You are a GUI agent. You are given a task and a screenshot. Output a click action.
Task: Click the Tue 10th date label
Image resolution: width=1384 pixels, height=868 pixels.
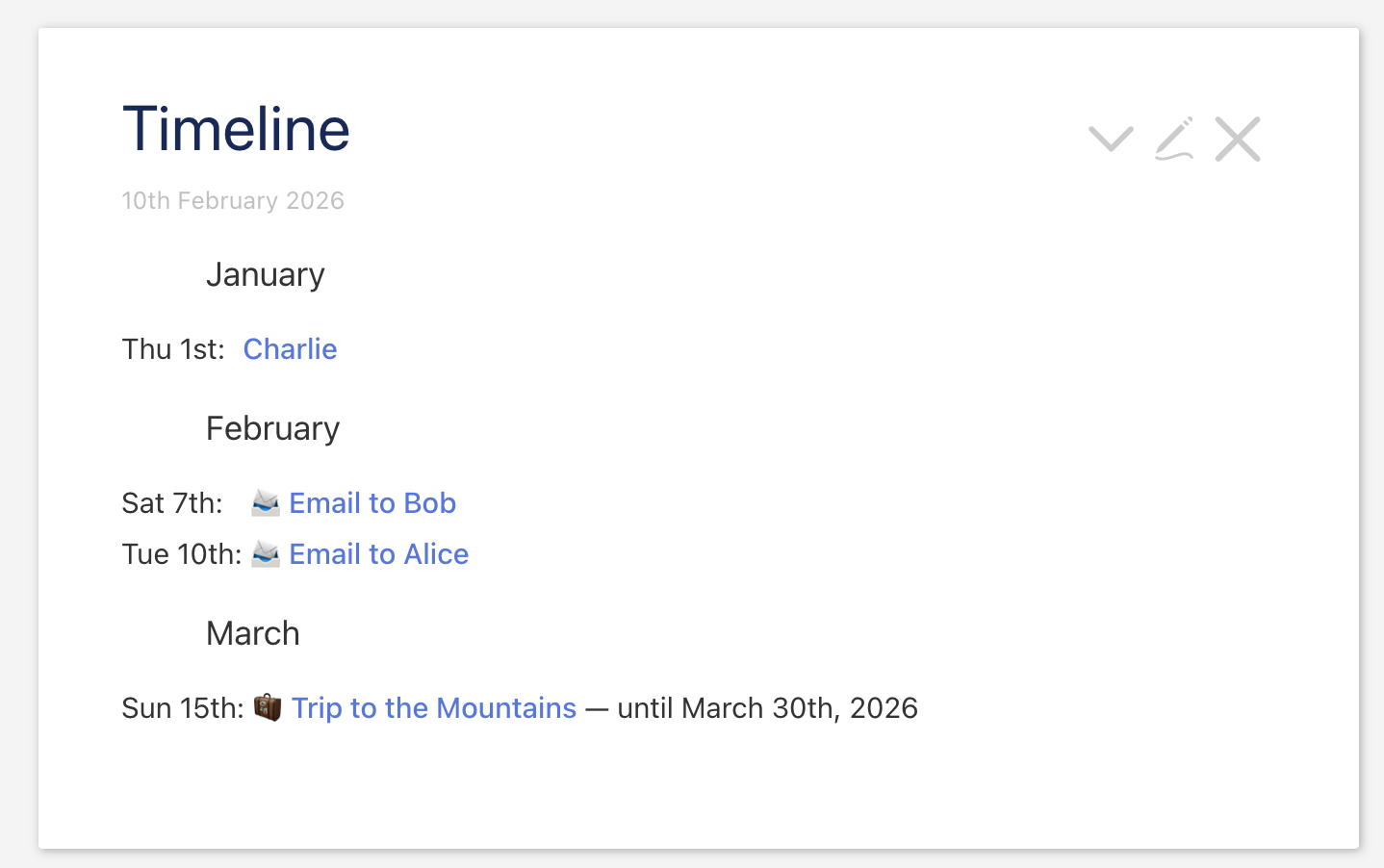click(182, 554)
